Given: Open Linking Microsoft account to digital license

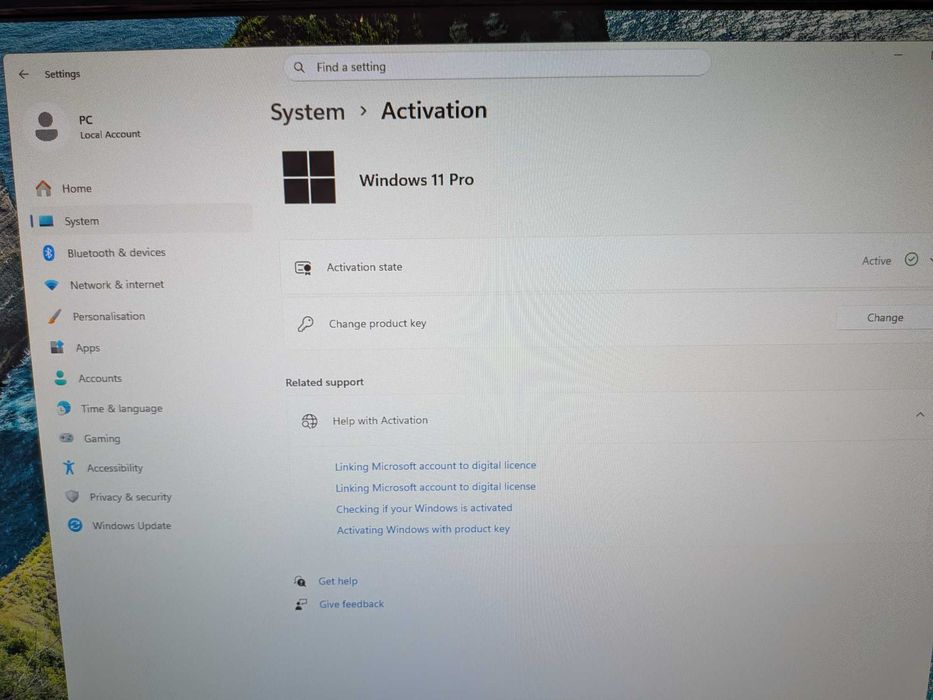Looking at the screenshot, I should pos(436,487).
